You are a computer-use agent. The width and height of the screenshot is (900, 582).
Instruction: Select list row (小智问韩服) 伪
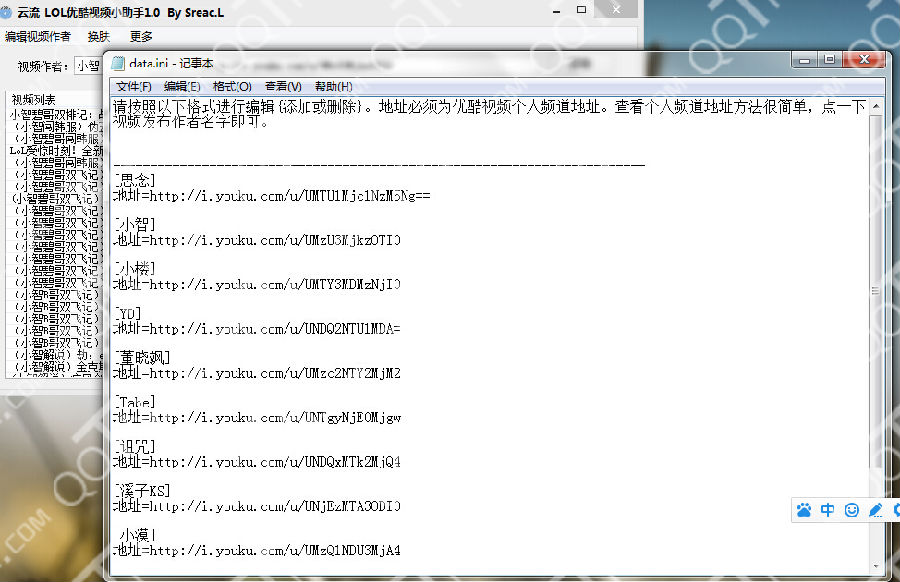pos(57,126)
